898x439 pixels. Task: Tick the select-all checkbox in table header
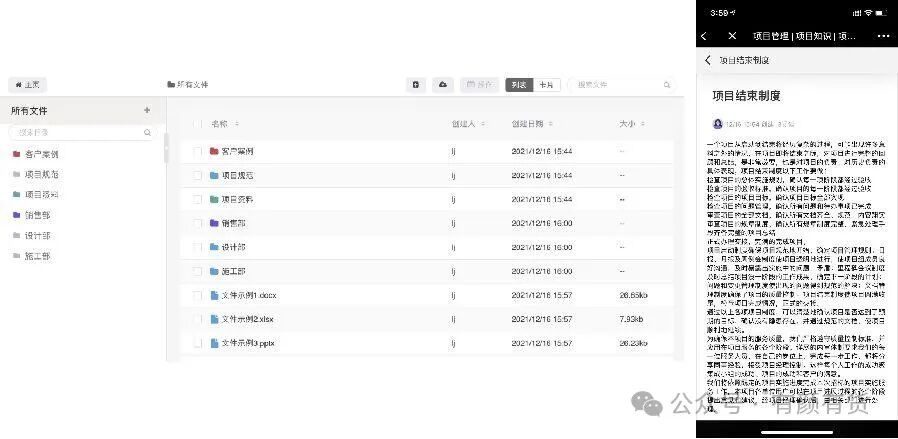(198, 124)
